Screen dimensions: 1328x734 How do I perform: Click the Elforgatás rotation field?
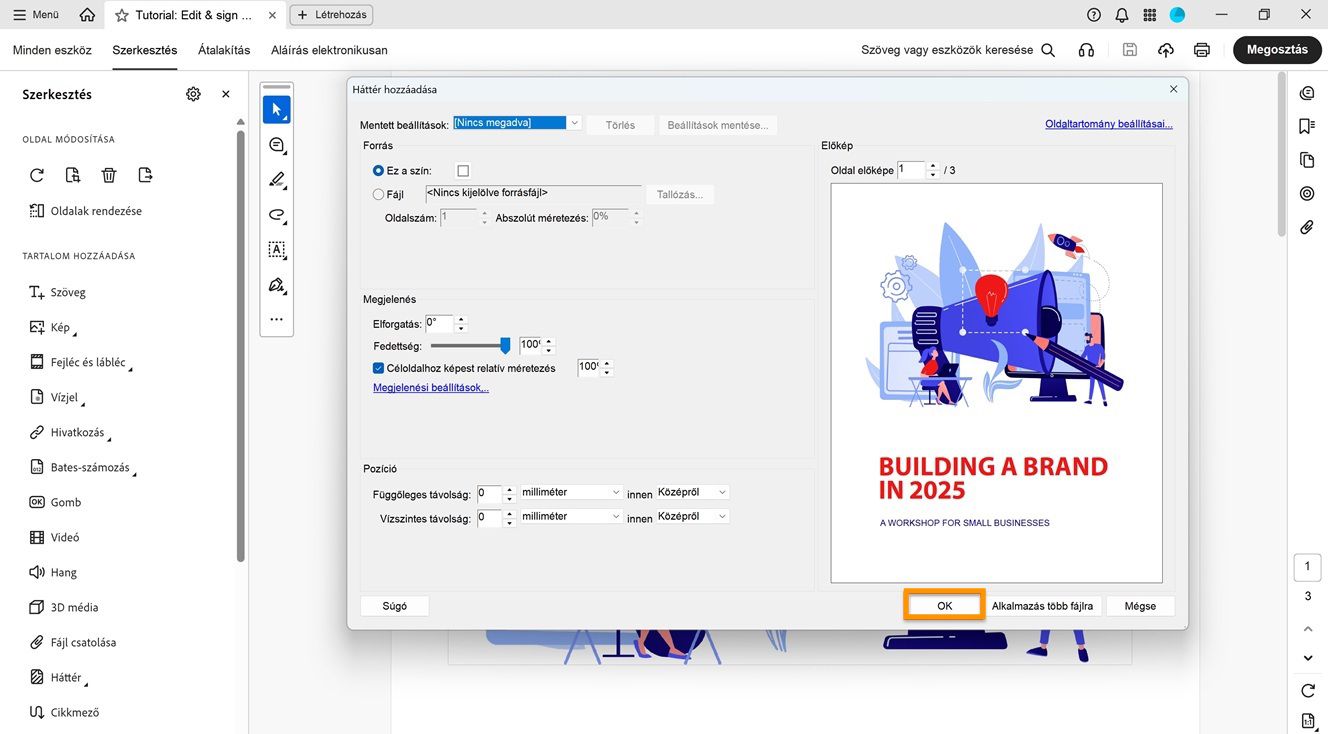(439, 323)
